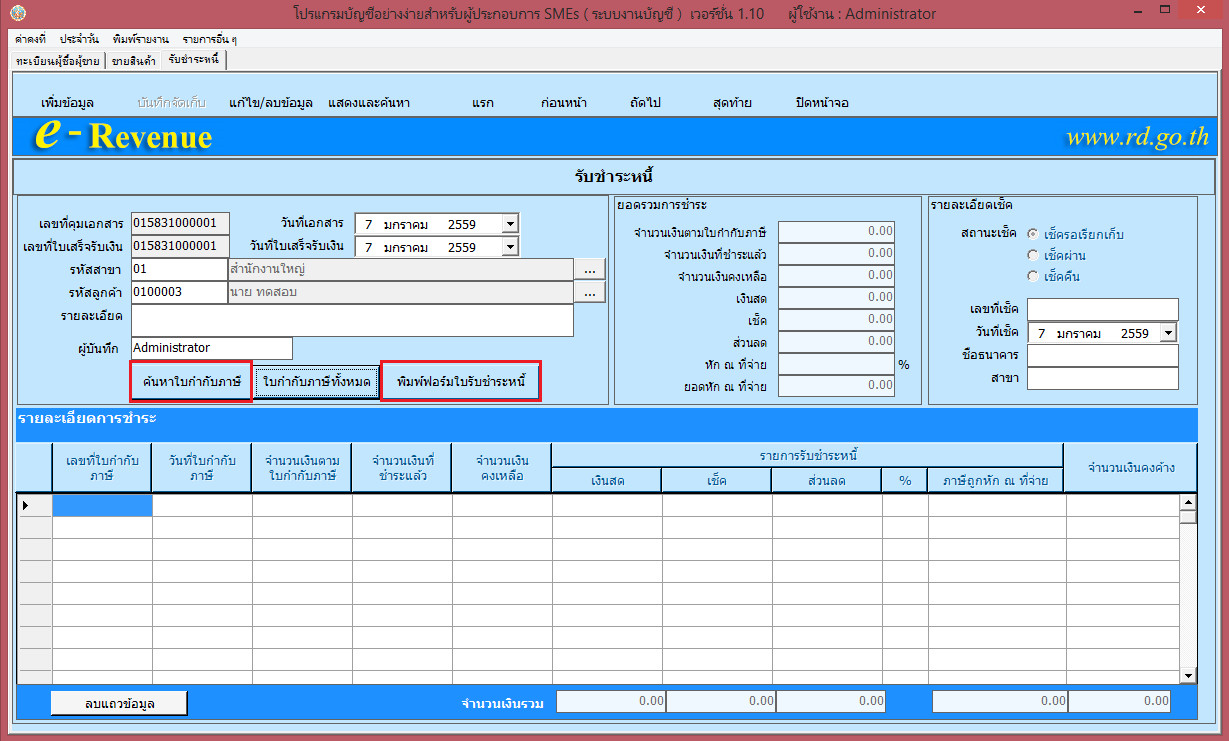Click the first cell under เลขที่ใบกำกับภาษี
The width and height of the screenshot is (1229, 741).
pos(102,505)
